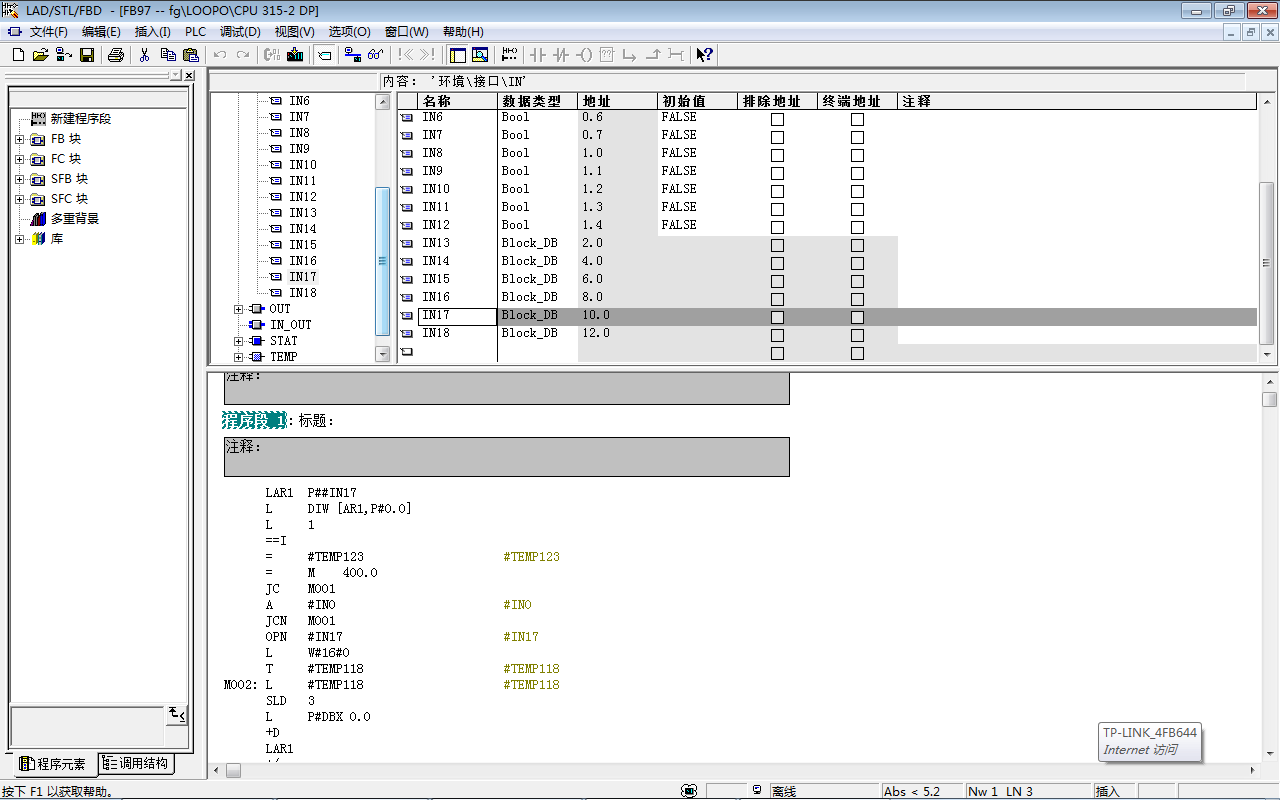This screenshot has height=800, width=1280.
Task: Open the context Help pointer icon
Action: (x=704, y=55)
